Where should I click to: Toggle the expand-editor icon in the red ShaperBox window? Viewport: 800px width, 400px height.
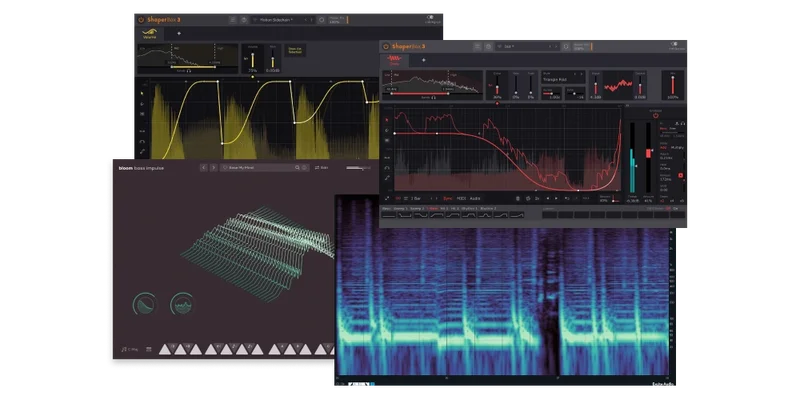tap(387, 198)
